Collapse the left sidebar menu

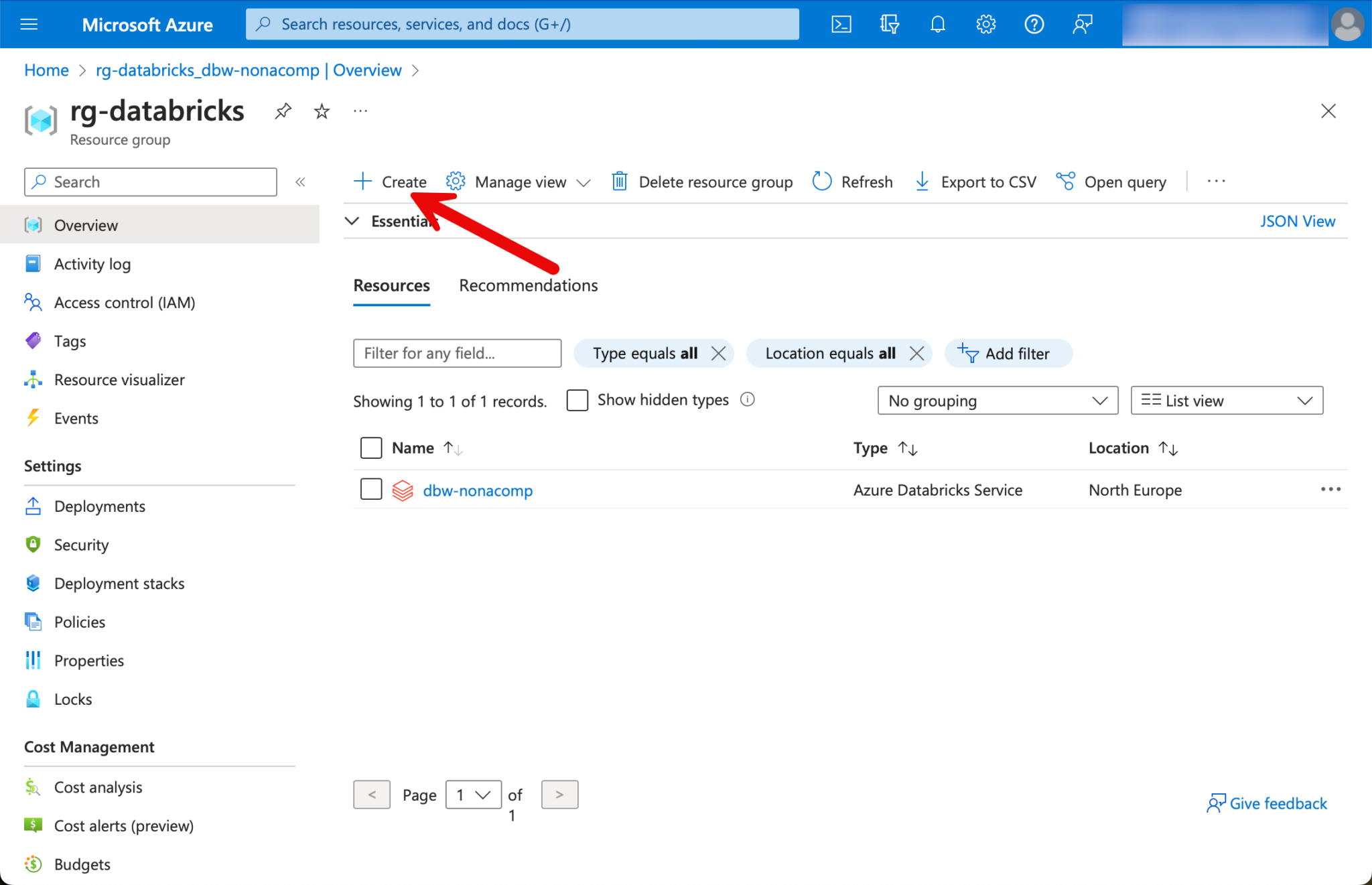[x=300, y=182]
